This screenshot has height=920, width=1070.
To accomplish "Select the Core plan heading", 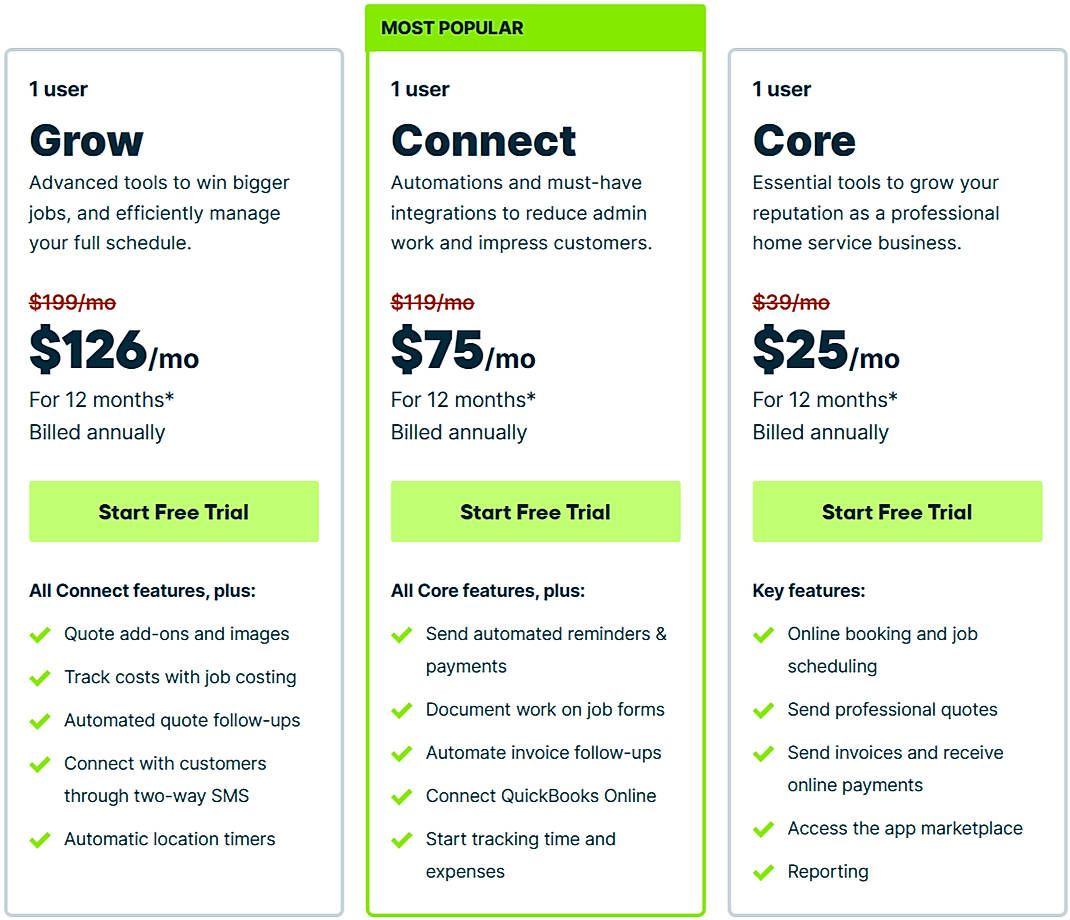I will (804, 141).
